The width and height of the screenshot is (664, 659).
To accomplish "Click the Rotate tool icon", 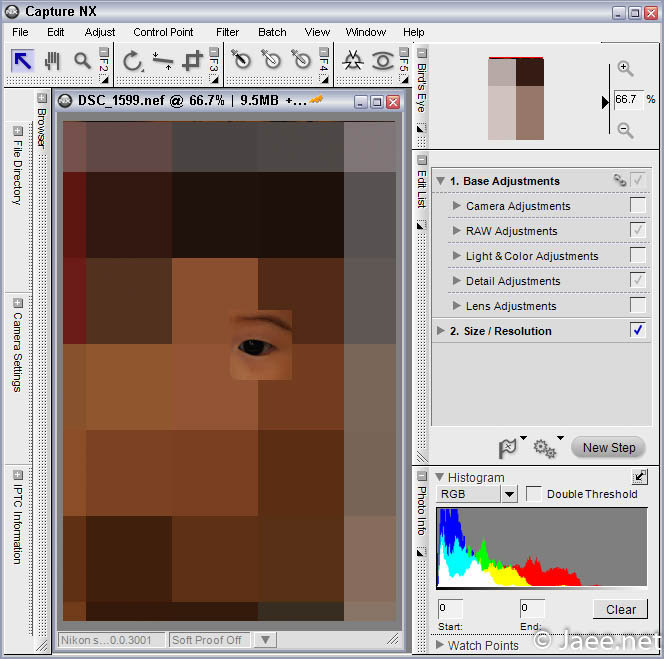I will click(x=132, y=61).
